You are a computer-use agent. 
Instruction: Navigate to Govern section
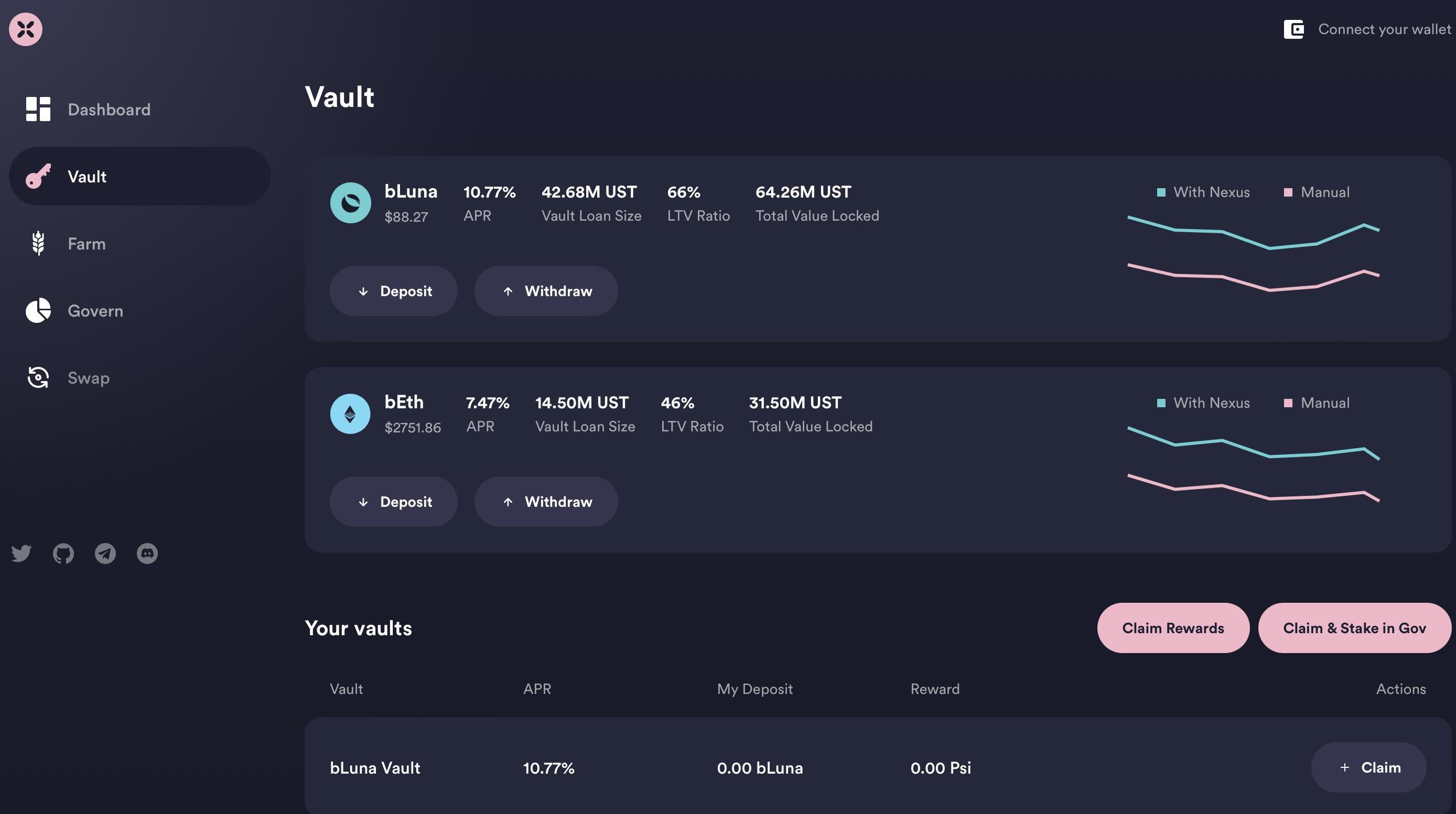click(95, 311)
